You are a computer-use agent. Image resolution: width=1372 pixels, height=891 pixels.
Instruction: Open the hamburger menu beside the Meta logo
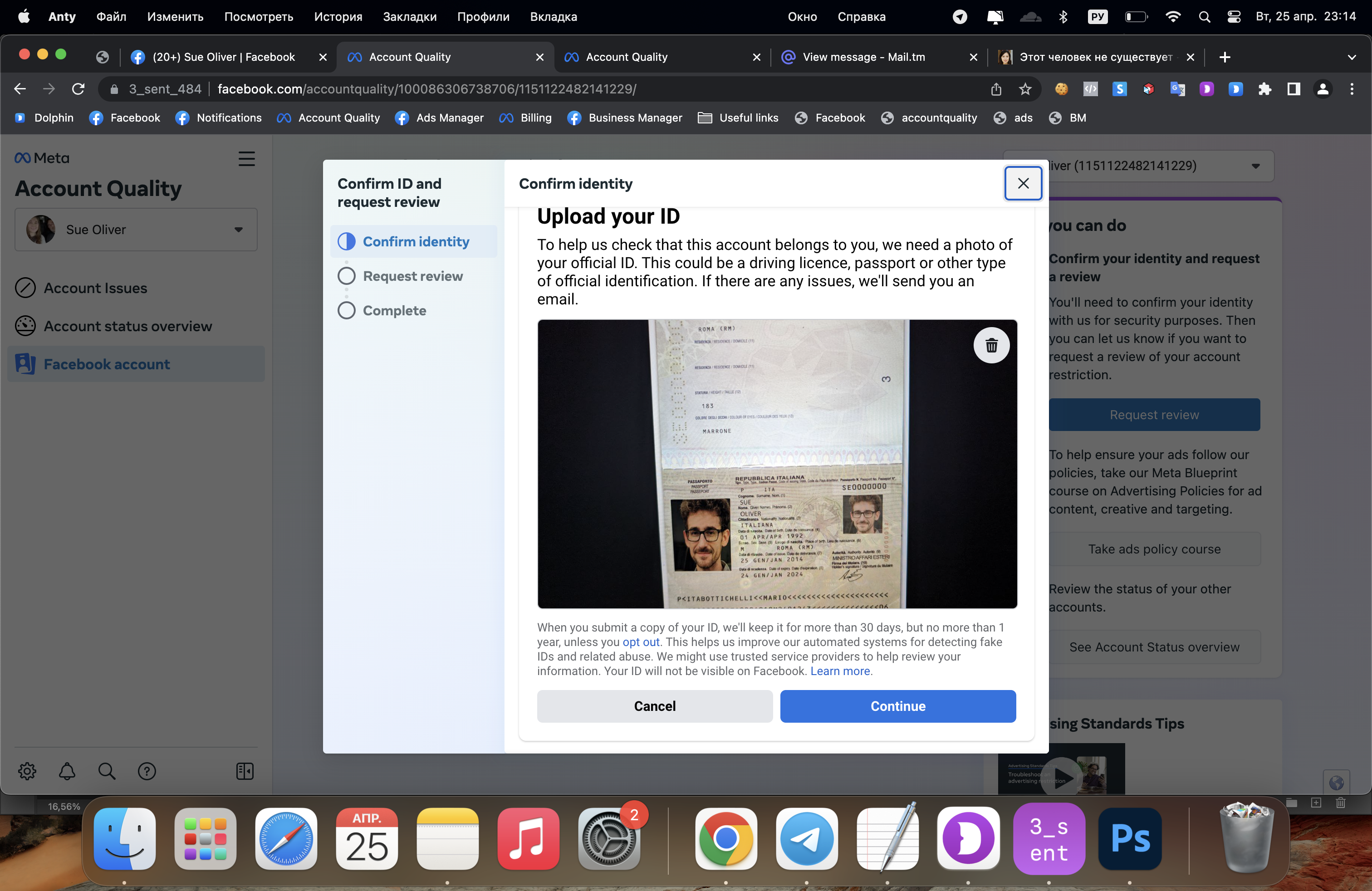[x=247, y=158]
